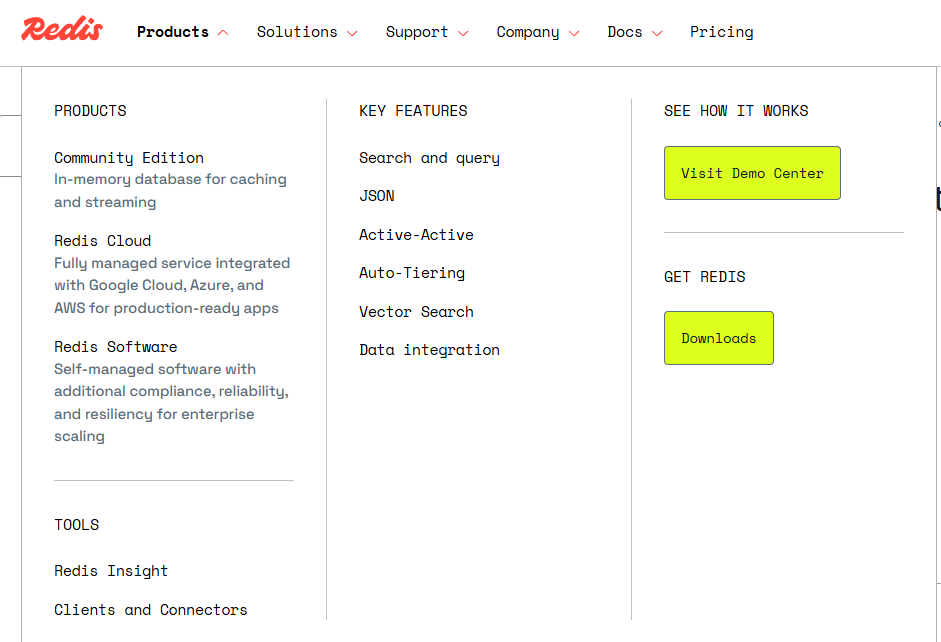The height and width of the screenshot is (642, 941).
Task: Open the Redis Cloud product link
Action: pyautogui.click(x=103, y=241)
